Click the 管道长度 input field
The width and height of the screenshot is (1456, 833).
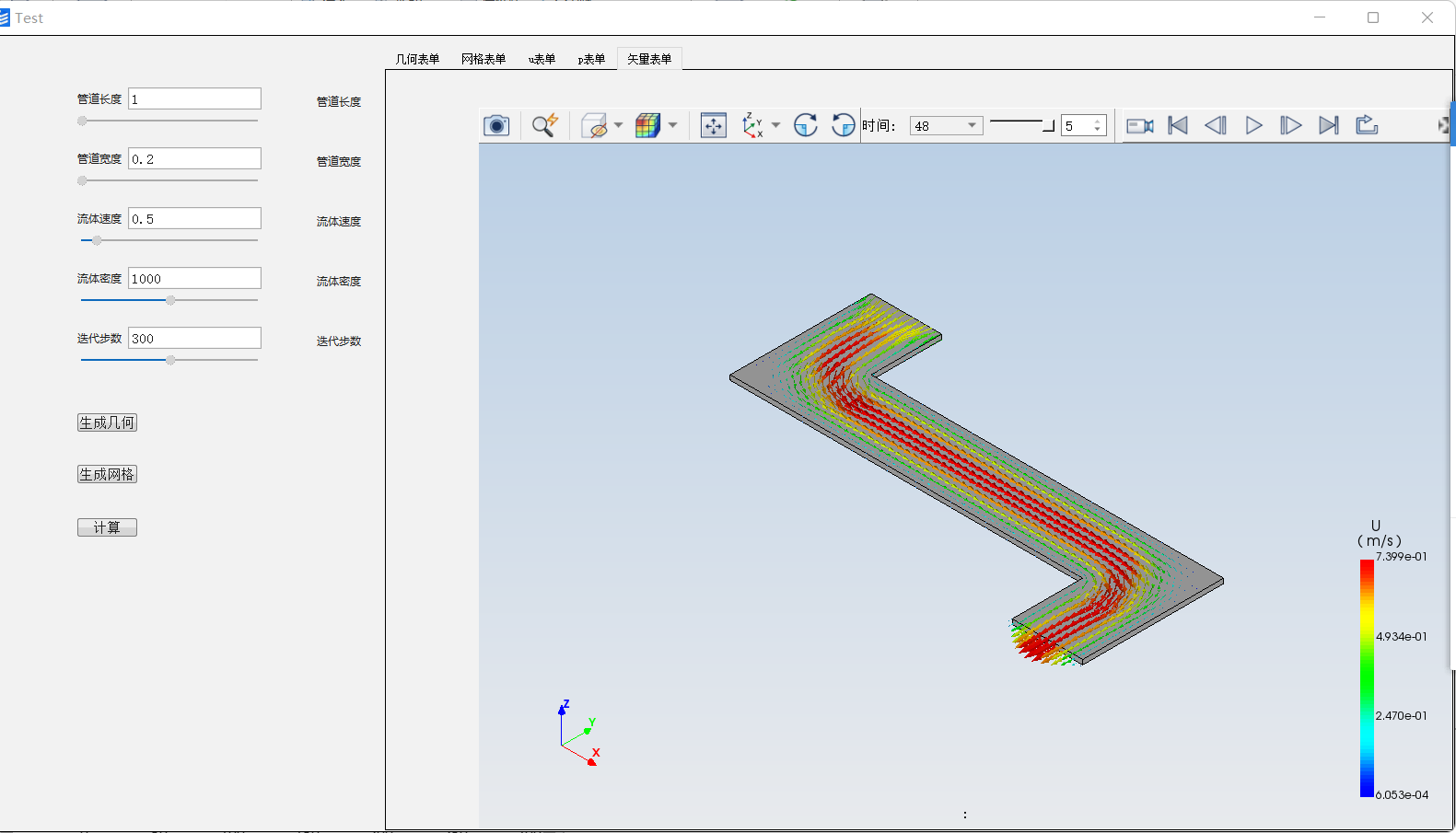coord(194,98)
